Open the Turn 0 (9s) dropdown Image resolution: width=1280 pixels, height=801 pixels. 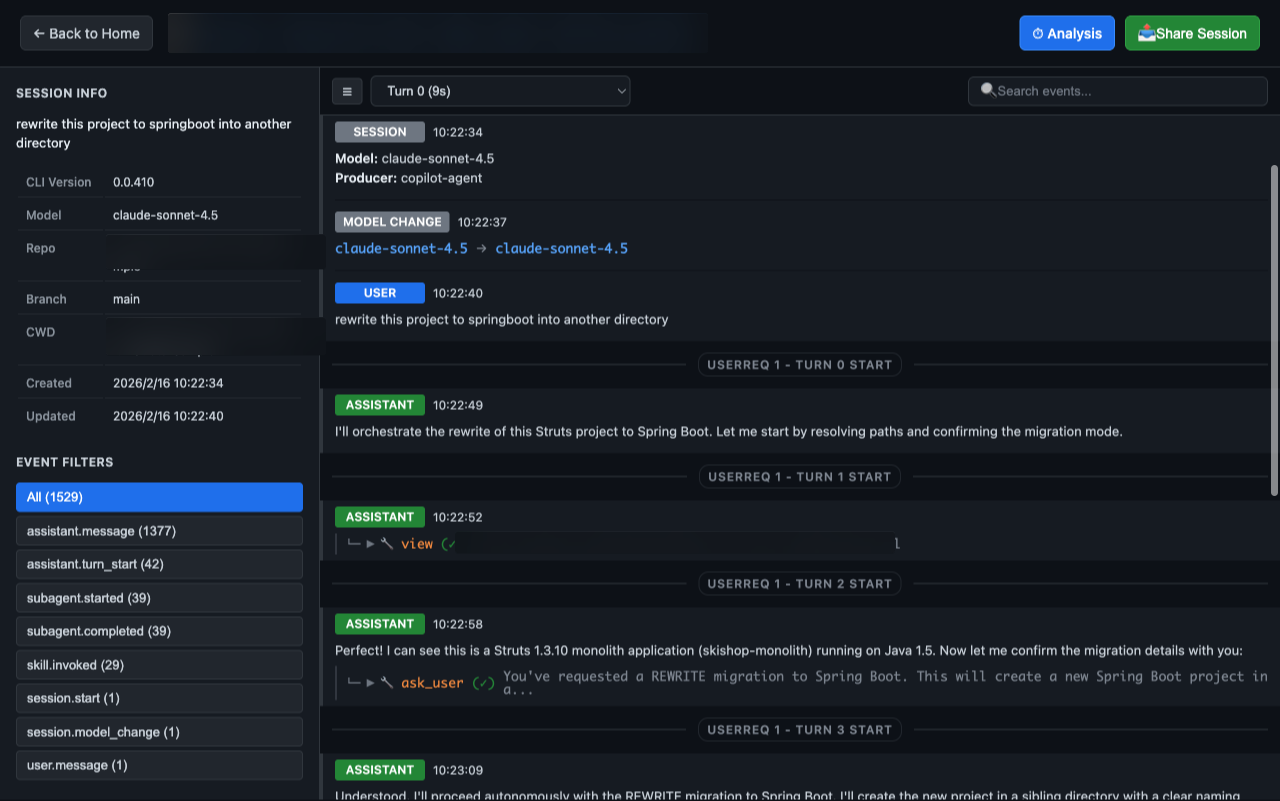pyautogui.click(x=501, y=91)
